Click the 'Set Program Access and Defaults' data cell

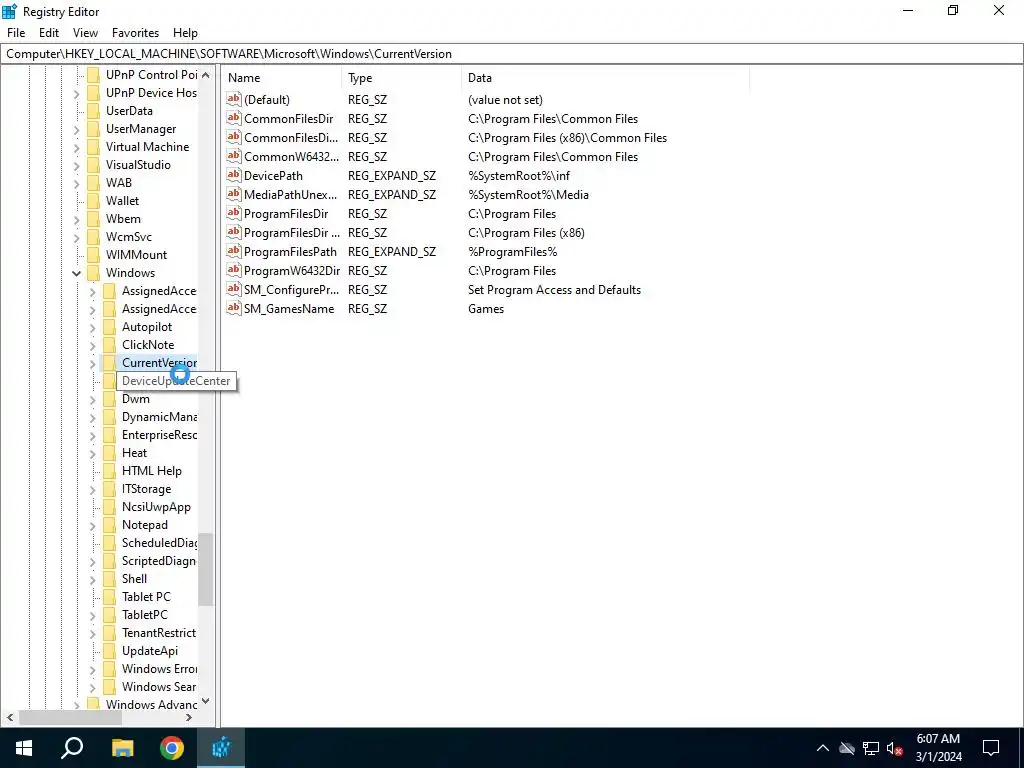tap(554, 289)
